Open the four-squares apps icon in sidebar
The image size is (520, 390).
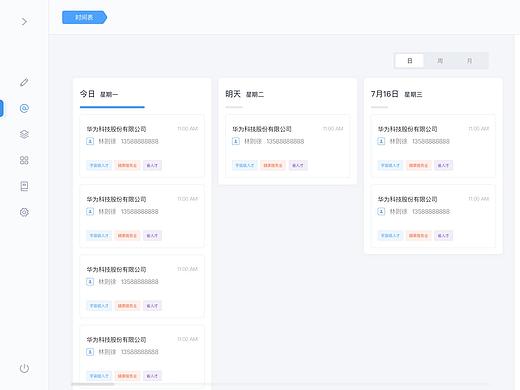pyautogui.click(x=24, y=160)
